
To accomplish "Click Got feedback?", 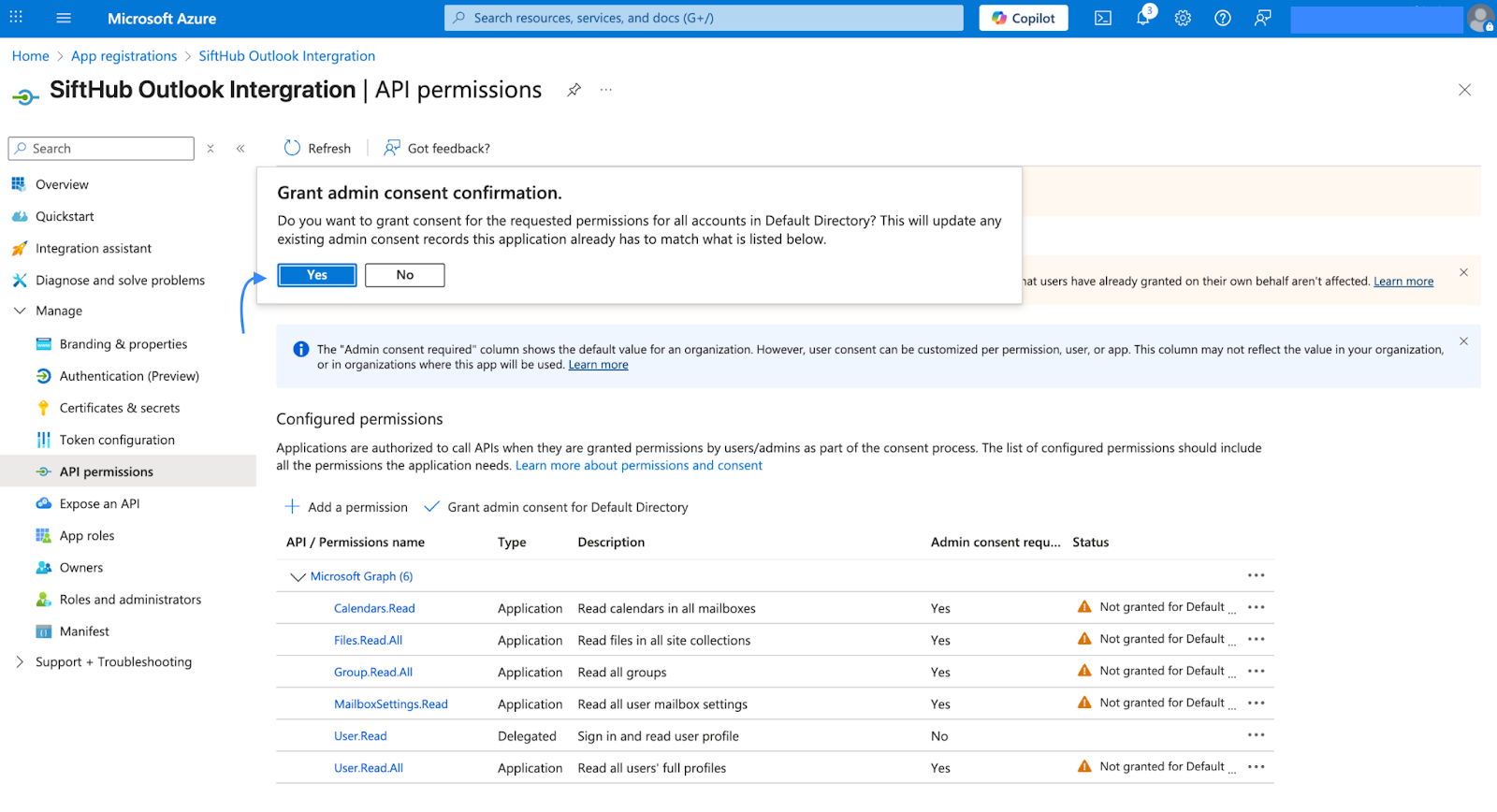I will point(437,148).
